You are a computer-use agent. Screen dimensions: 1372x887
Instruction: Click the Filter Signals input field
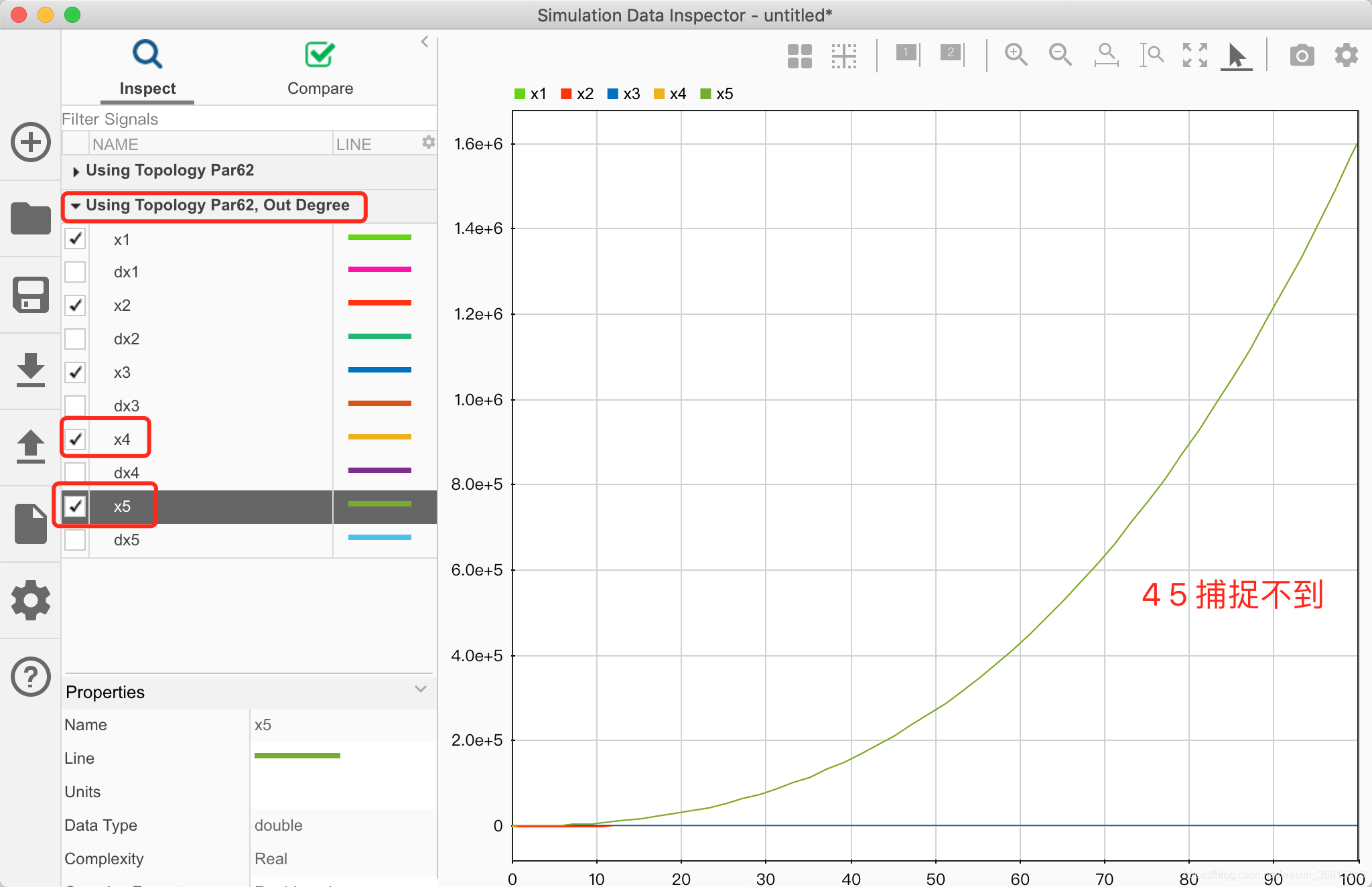248,119
